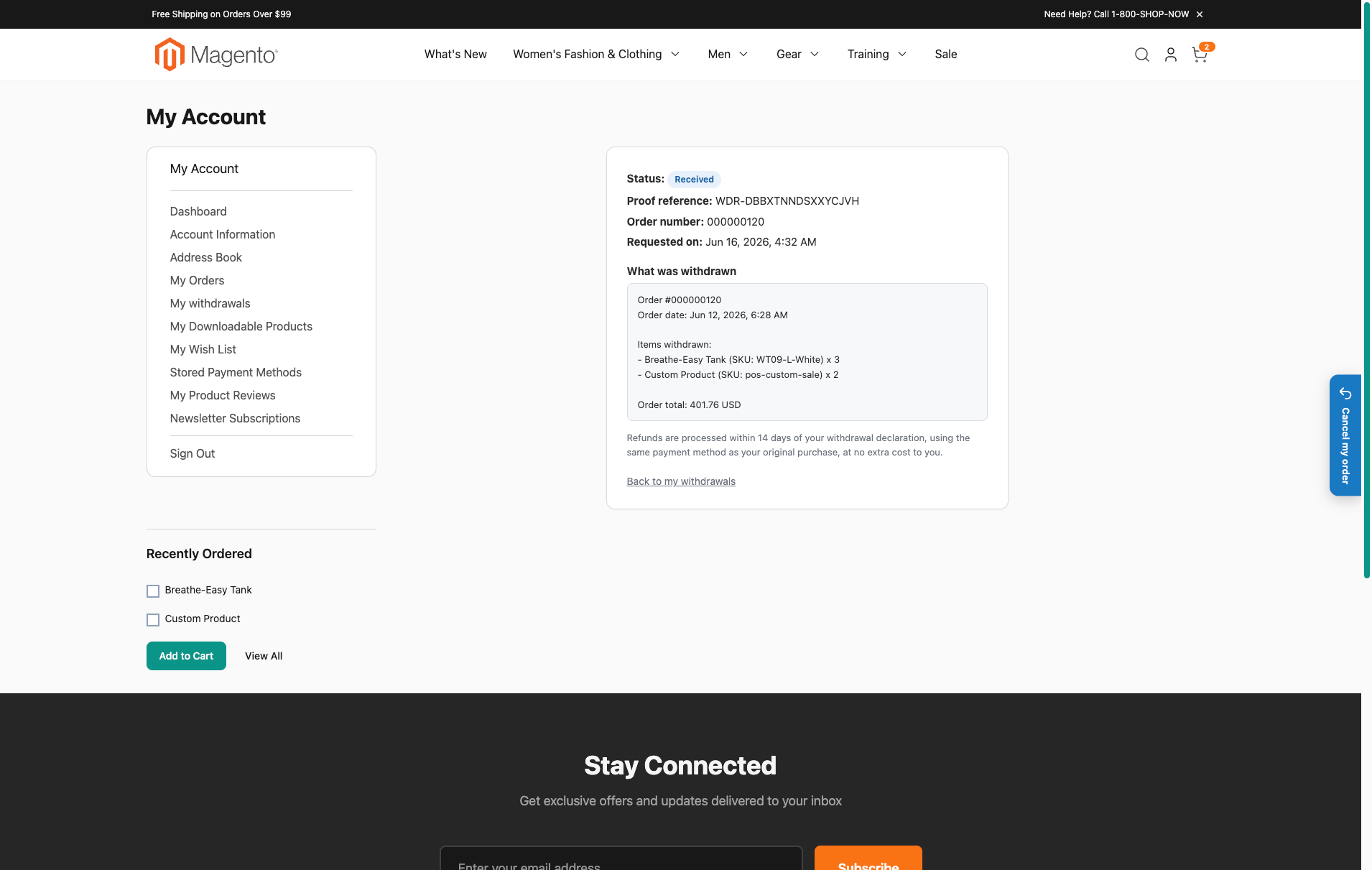The image size is (1372, 870).
Task: Expand the Training menu chevron
Action: pos(902,55)
